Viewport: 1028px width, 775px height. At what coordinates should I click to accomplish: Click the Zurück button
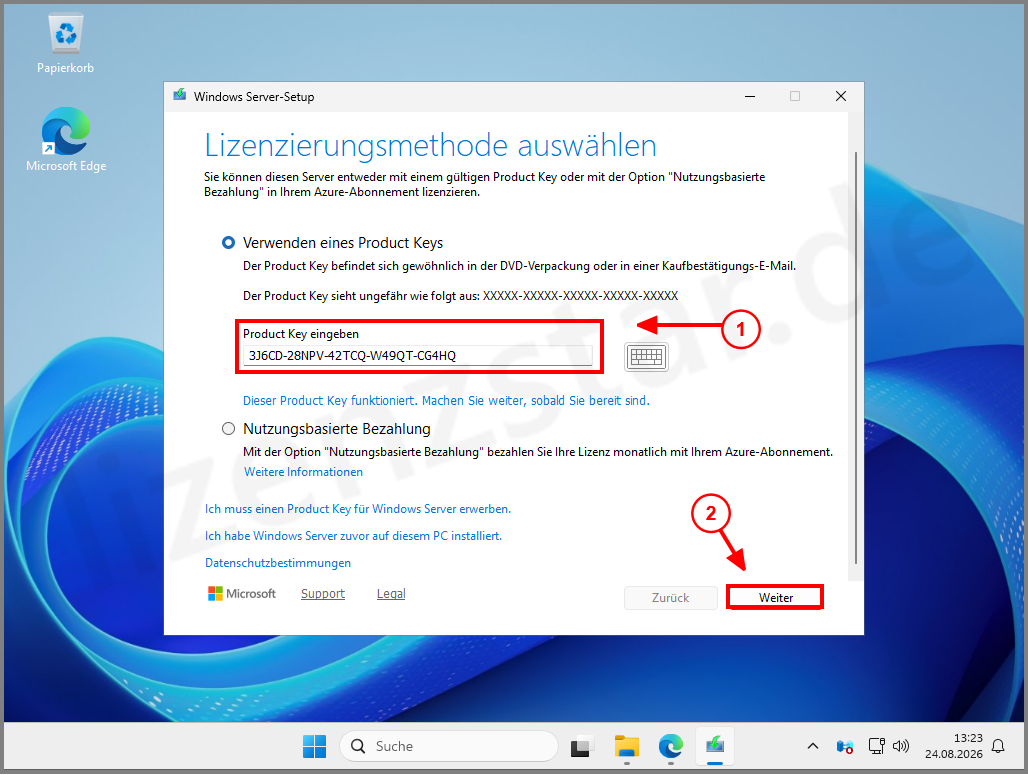point(671,597)
